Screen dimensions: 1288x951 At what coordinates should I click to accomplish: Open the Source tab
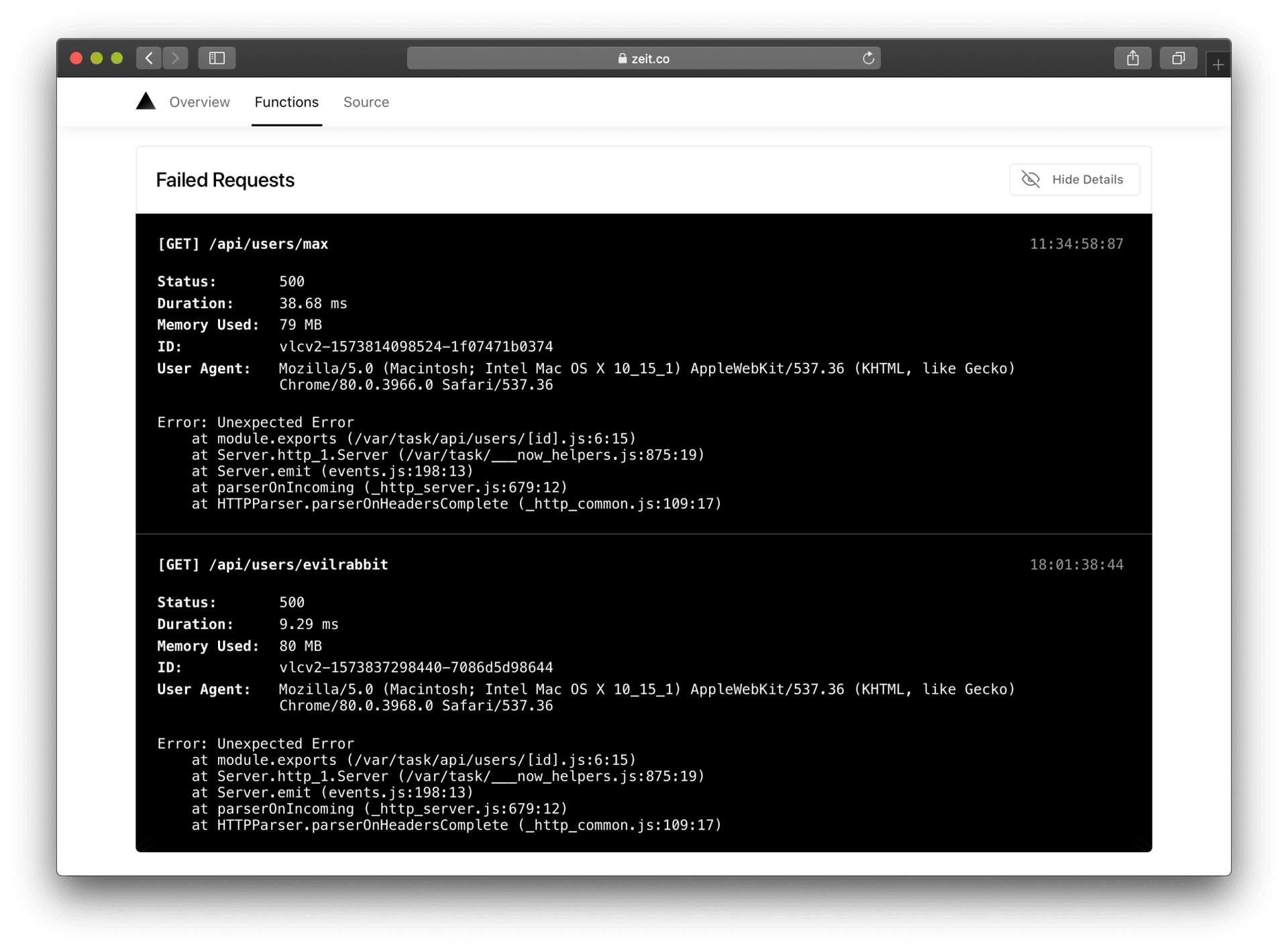pos(366,102)
